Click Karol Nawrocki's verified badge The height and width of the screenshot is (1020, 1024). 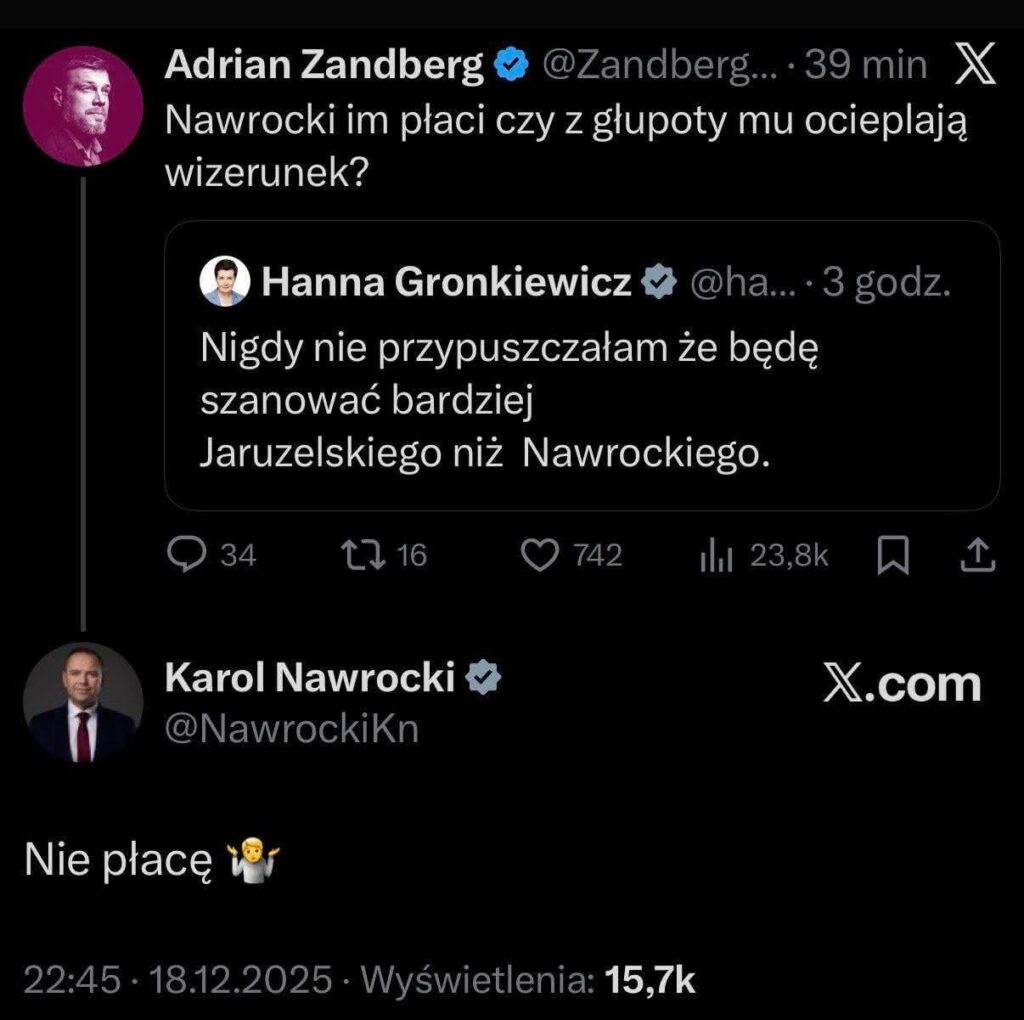(x=485, y=678)
